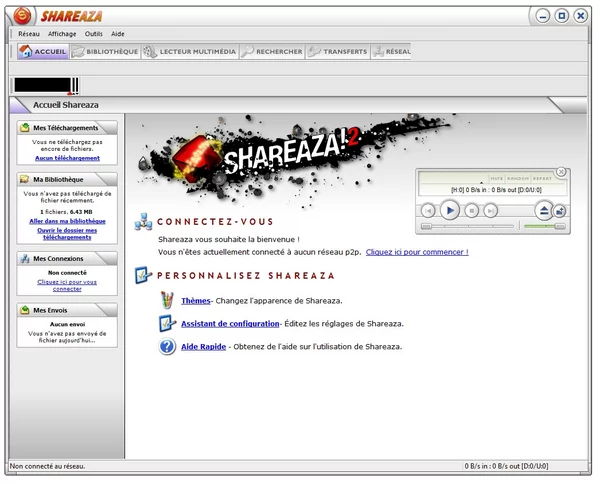Click the 'Shareaza vous souhaite la bienvenue' text
Image resolution: width=600 pixels, height=484 pixels.
[228, 240]
